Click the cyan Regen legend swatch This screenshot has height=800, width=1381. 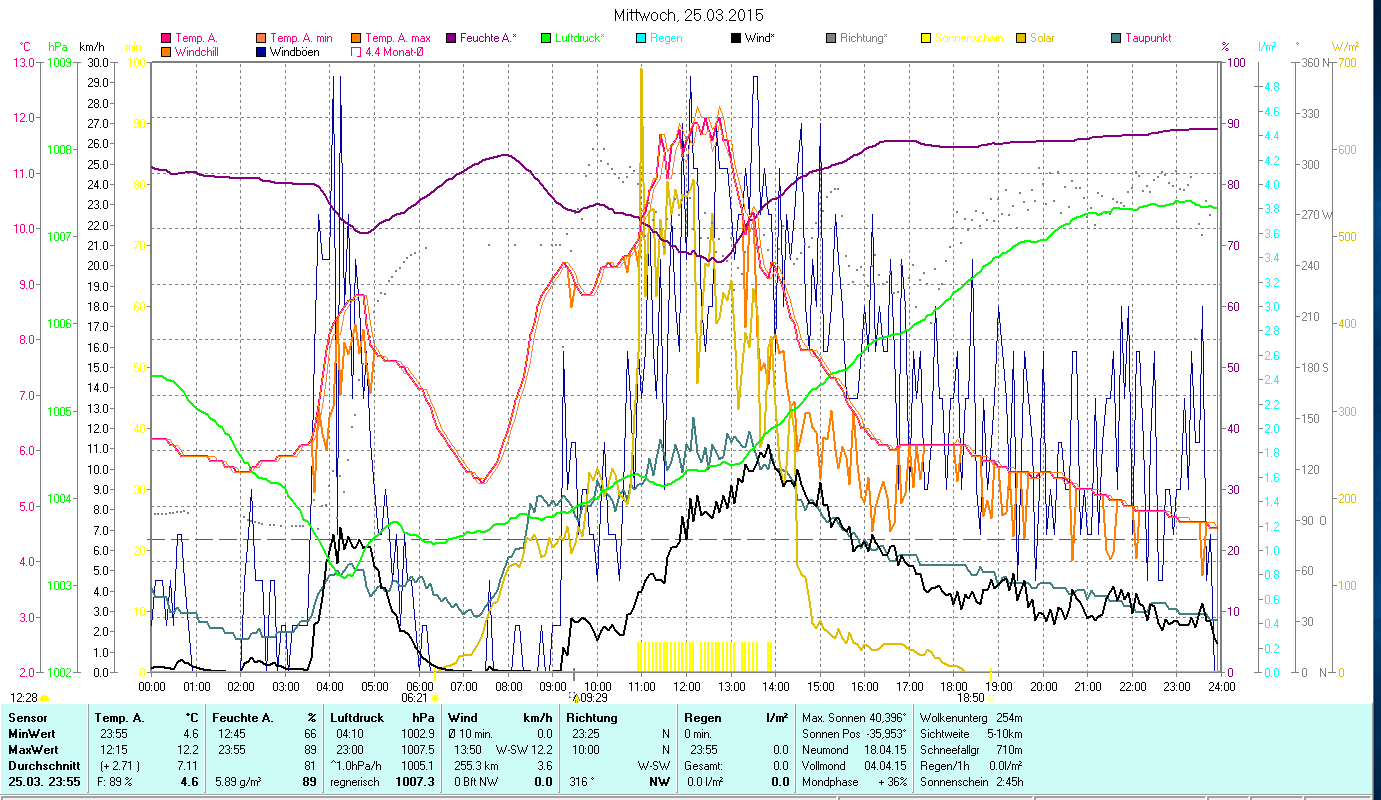[641, 39]
